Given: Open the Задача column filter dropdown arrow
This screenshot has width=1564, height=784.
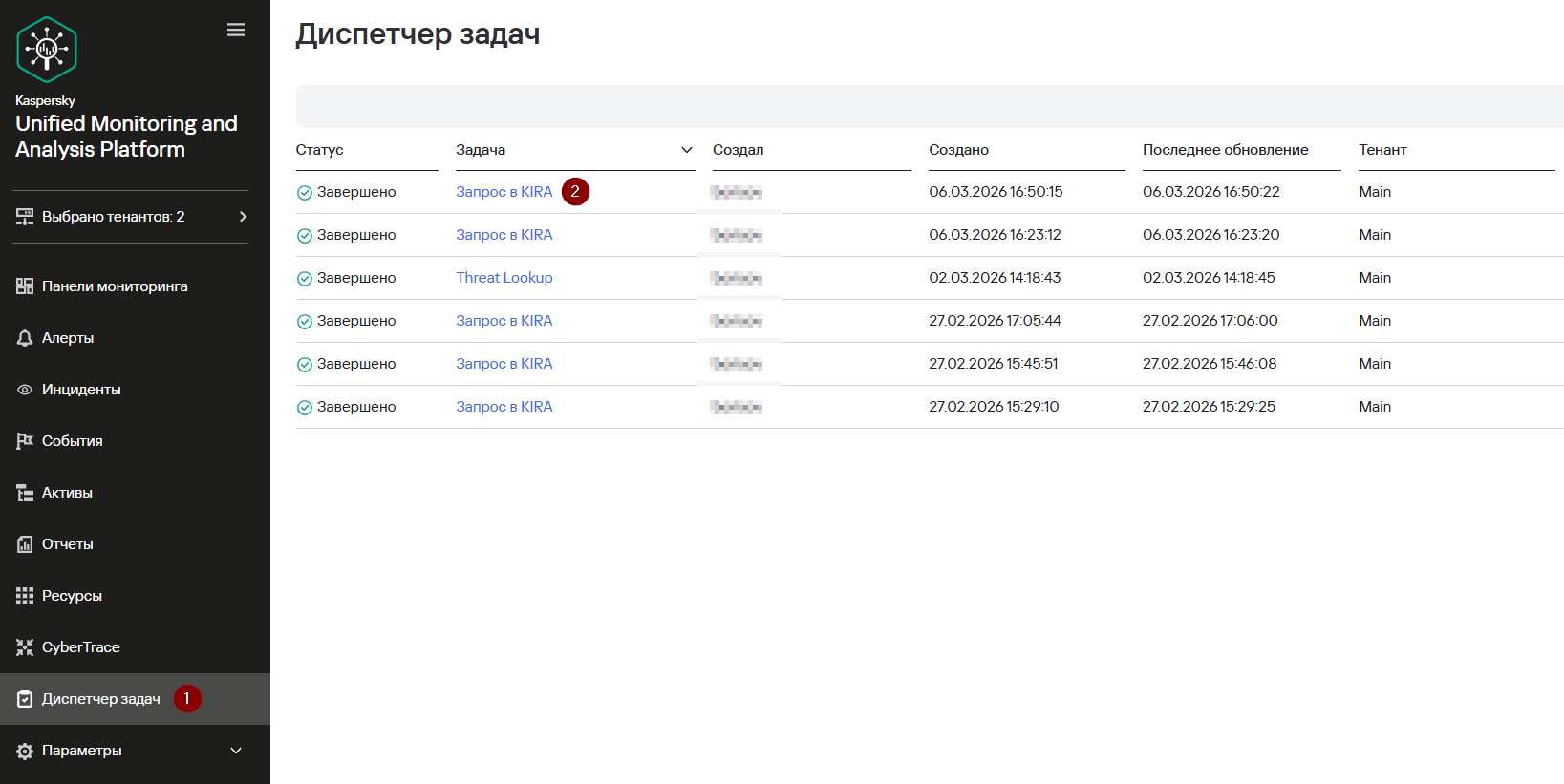Looking at the screenshot, I should 686,150.
